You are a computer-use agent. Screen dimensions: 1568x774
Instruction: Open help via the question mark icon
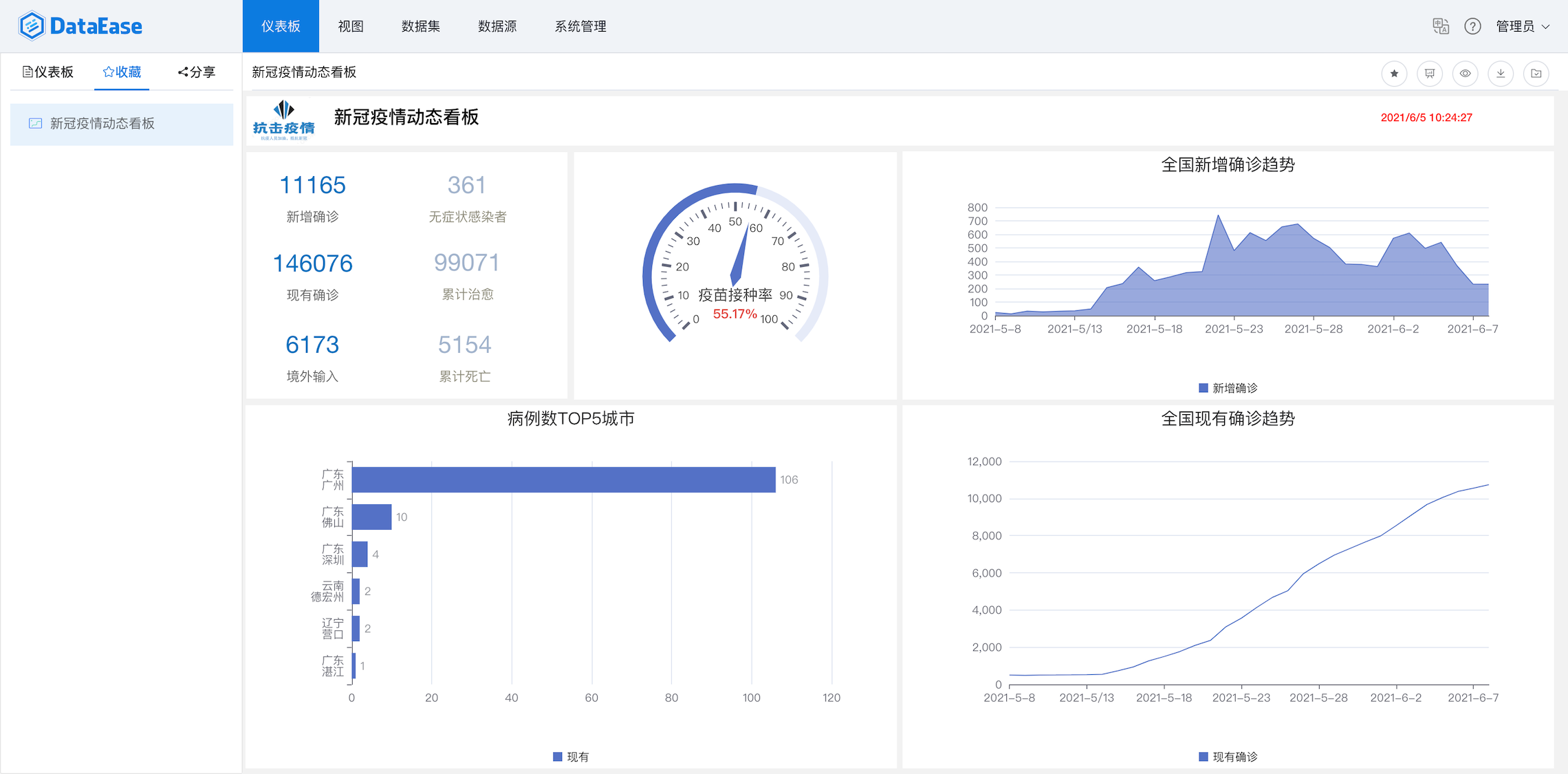[x=1472, y=25]
